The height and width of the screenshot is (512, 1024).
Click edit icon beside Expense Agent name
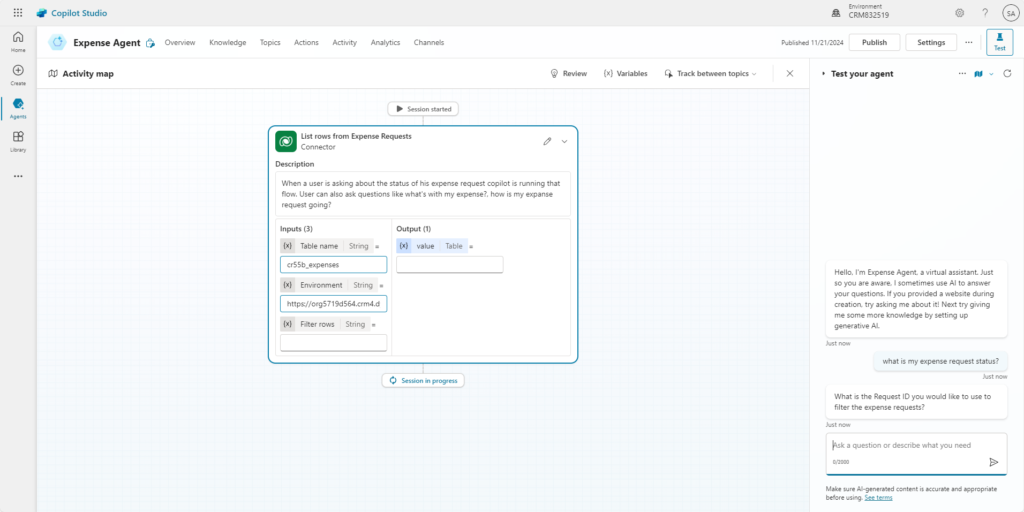click(x=150, y=43)
